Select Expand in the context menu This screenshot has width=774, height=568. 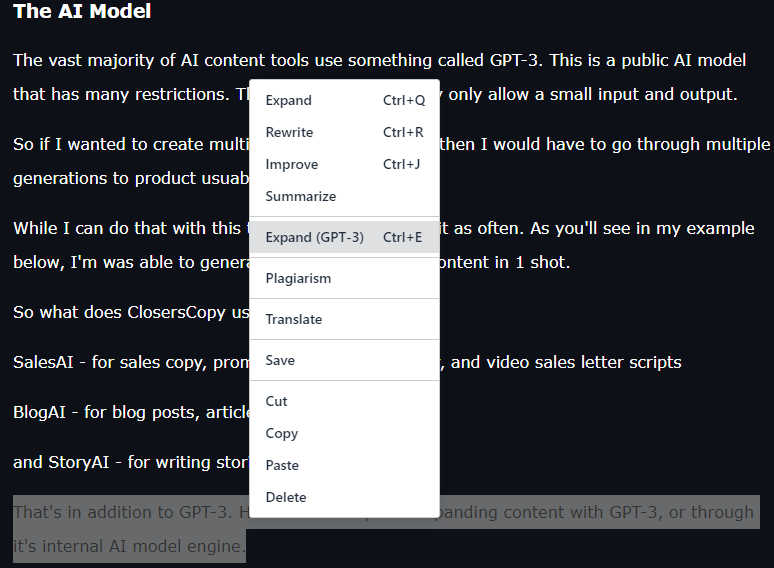click(344, 100)
